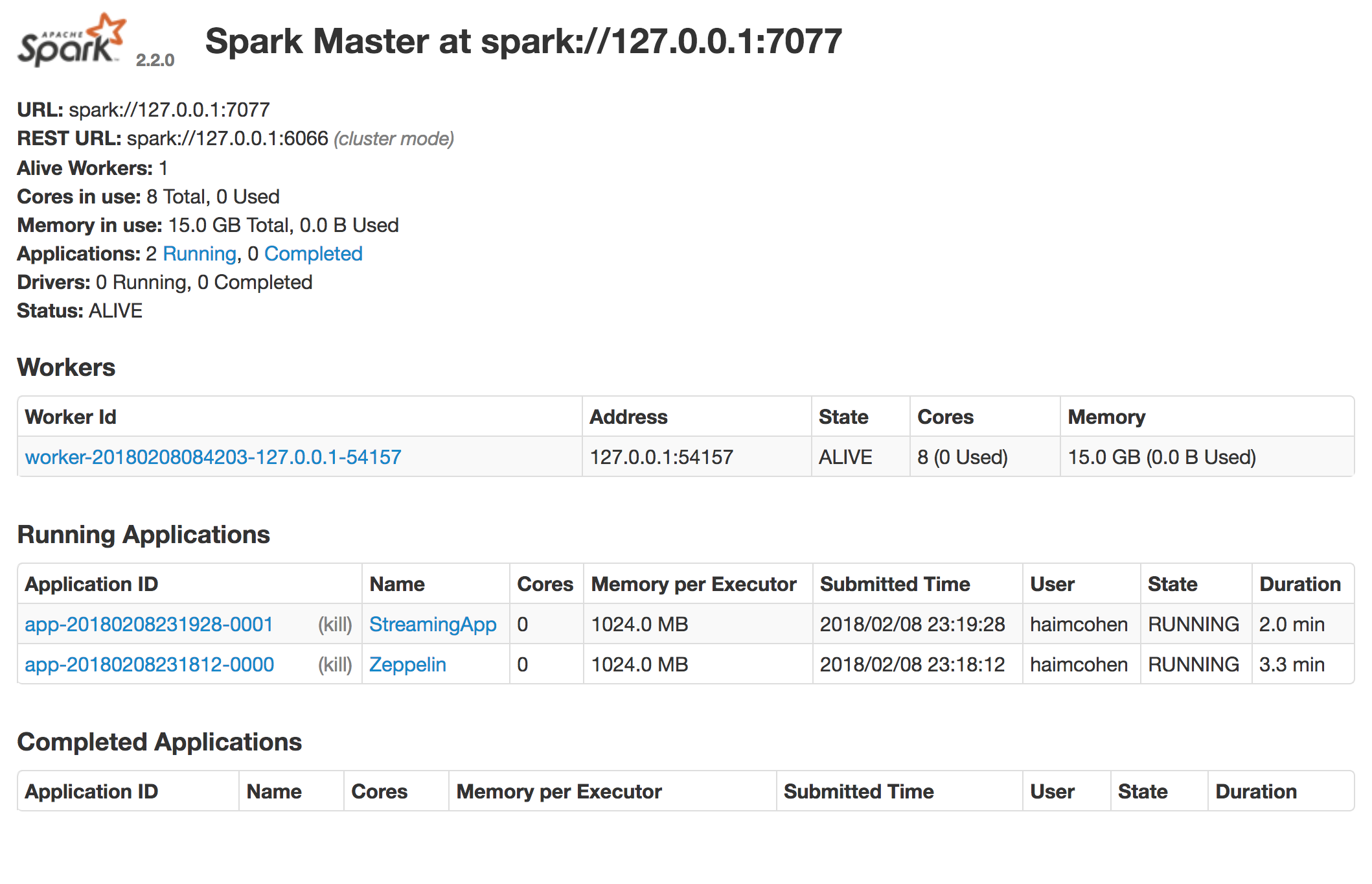This screenshot has height=884, width=1372.
Task: Open application app-20180208231928-0001
Action: [149, 625]
